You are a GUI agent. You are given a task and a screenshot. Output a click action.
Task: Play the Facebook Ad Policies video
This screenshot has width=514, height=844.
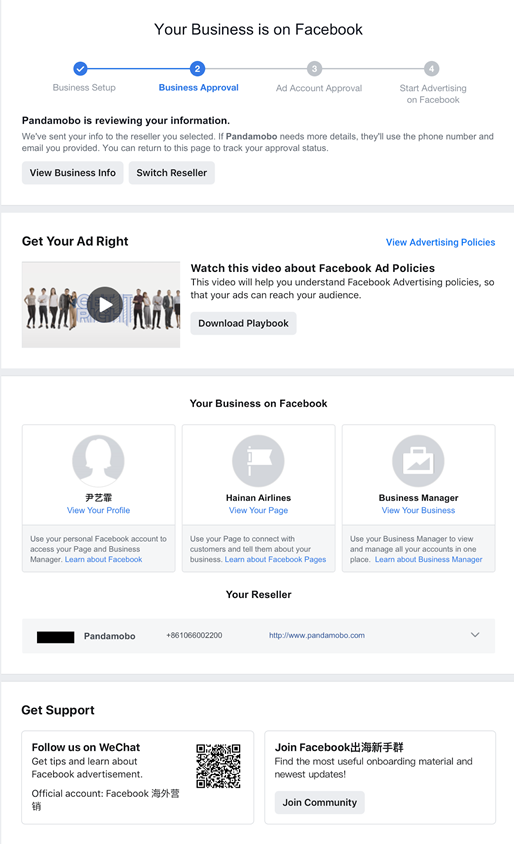tap(104, 305)
